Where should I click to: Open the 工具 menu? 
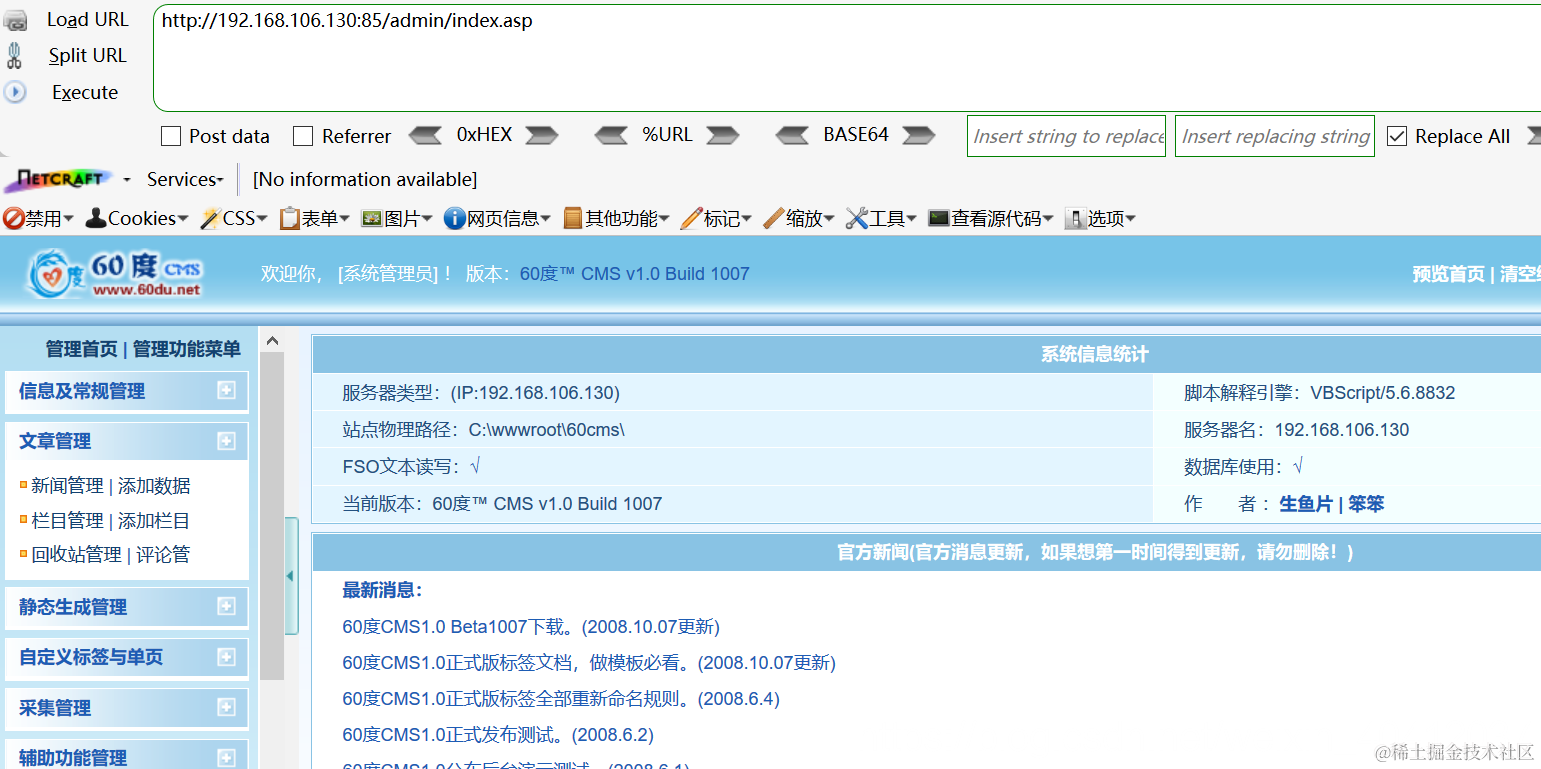(x=881, y=218)
